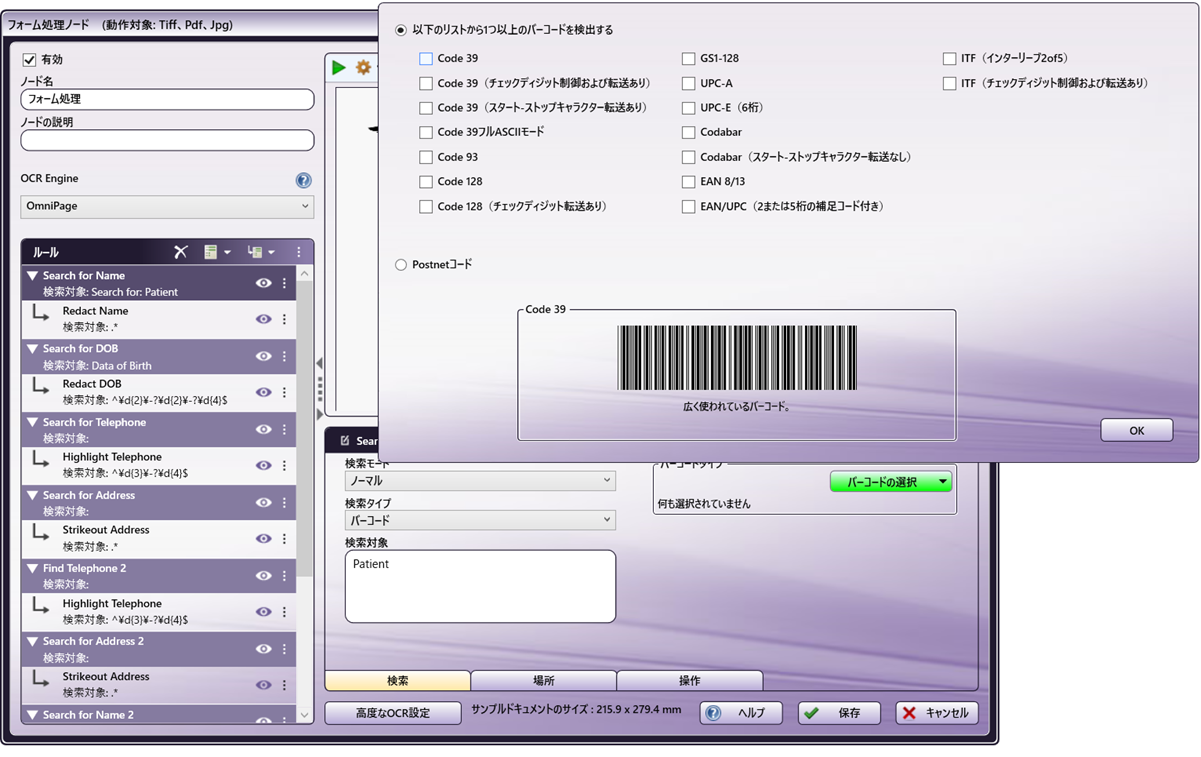1201x757 pixels.
Task: Check the EAN 8/13 checkbox
Action: coord(689,182)
